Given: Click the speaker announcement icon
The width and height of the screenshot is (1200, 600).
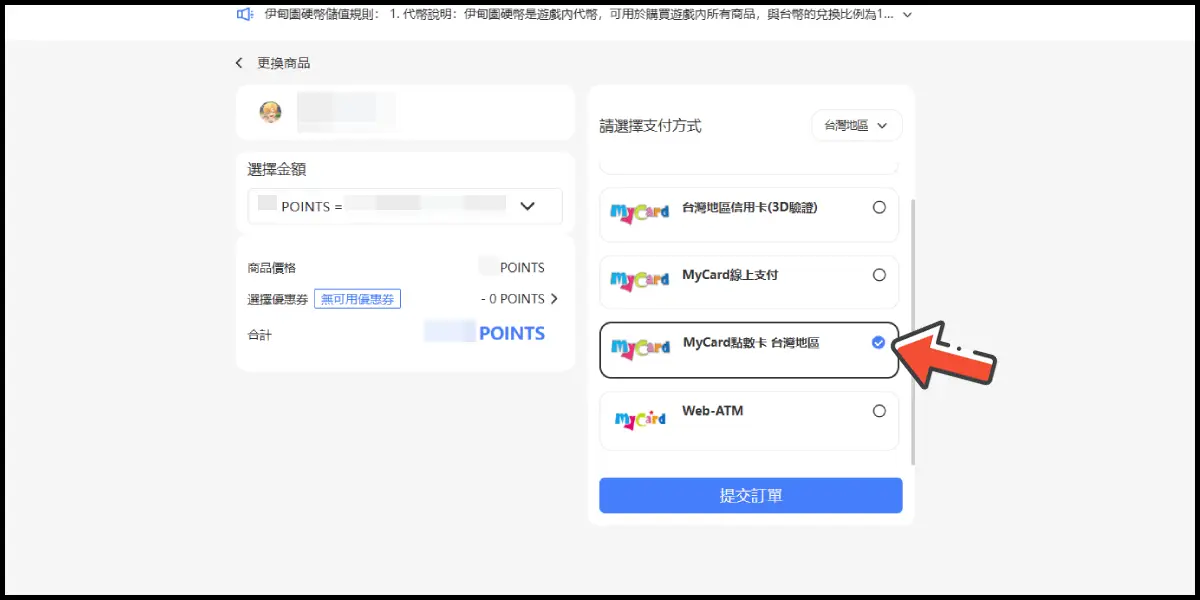Looking at the screenshot, I should point(245,14).
